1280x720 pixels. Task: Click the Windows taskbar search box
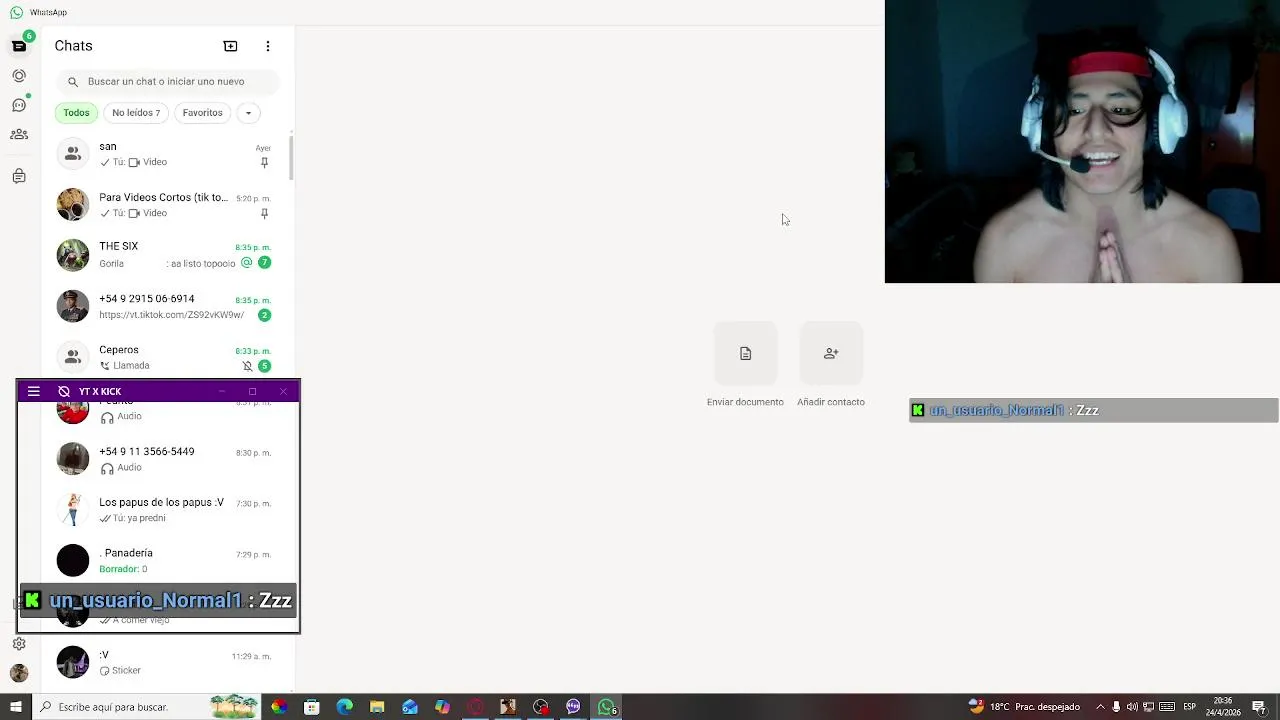[x=147, y=707]
